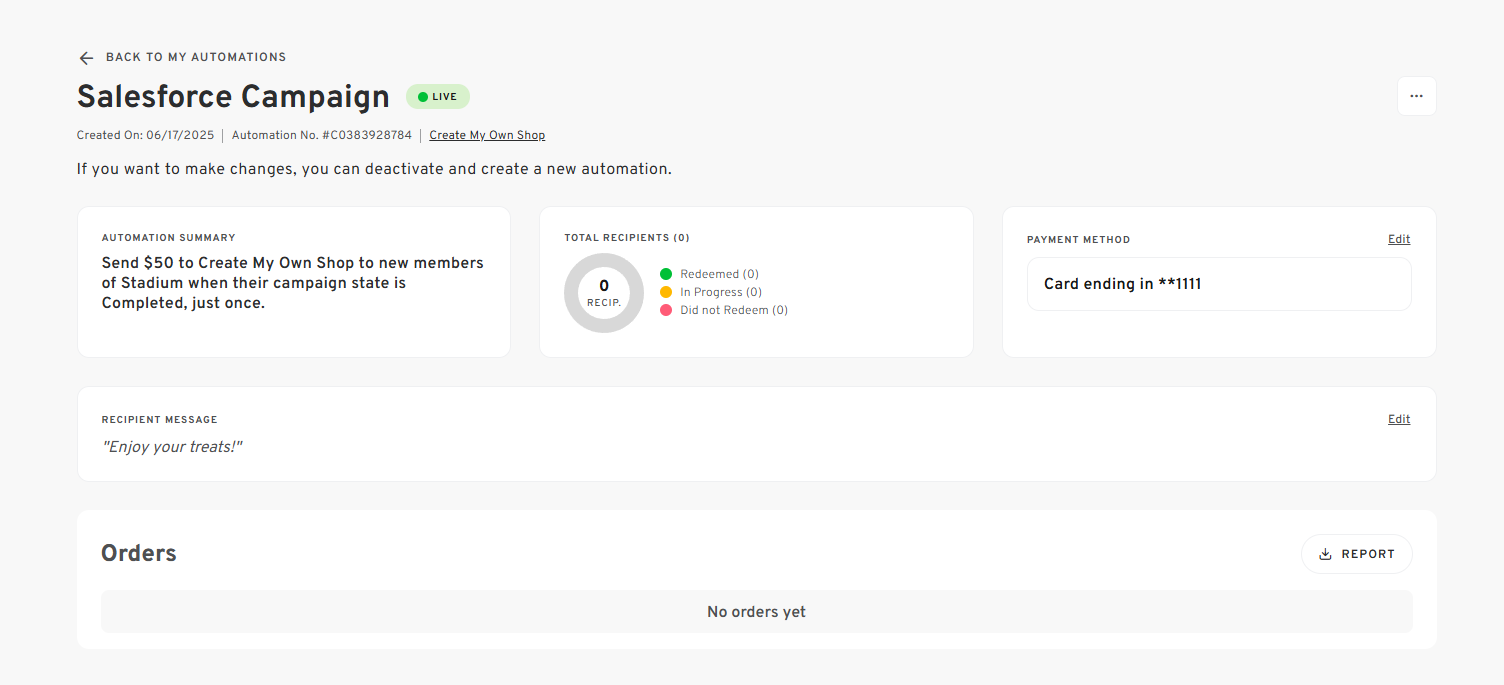Click the Did not Redeem (0) label
The width and height of the screenshot is (1504, 685).
734,310
